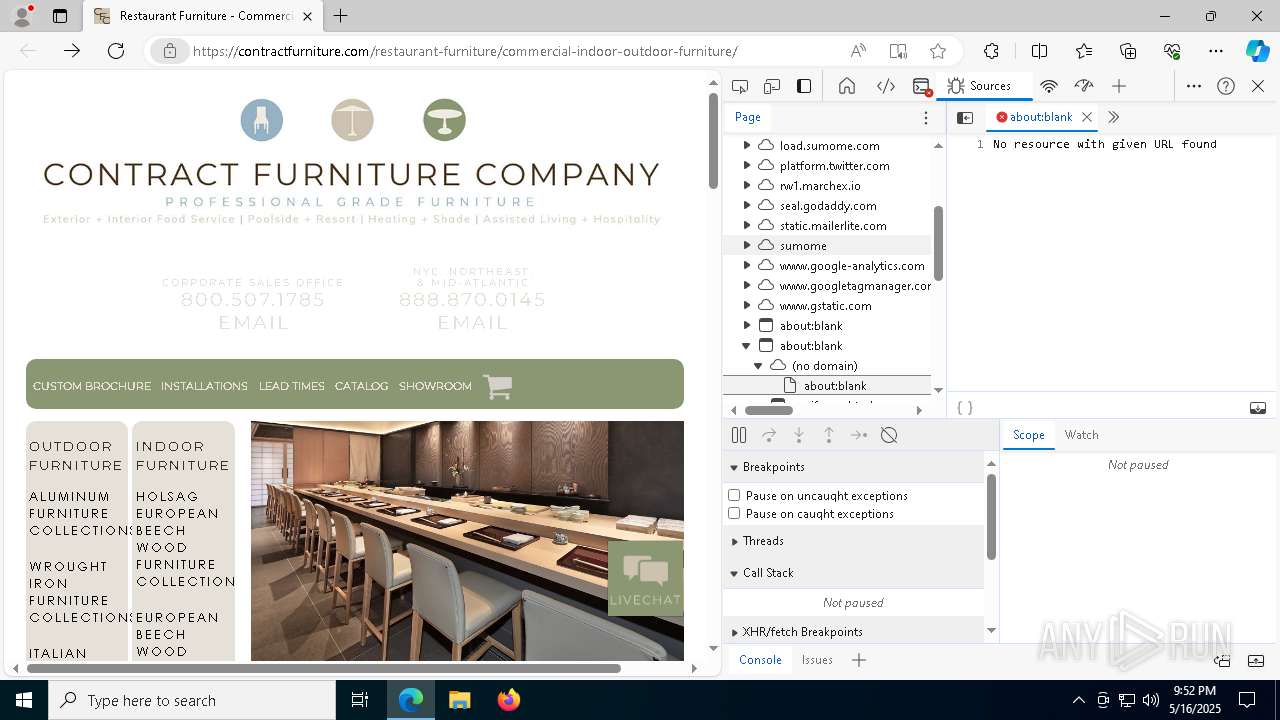Screen dimensions: 1280x720
Task: Toggle the DevTools activity bar dock icon
Action: (804, 86)
